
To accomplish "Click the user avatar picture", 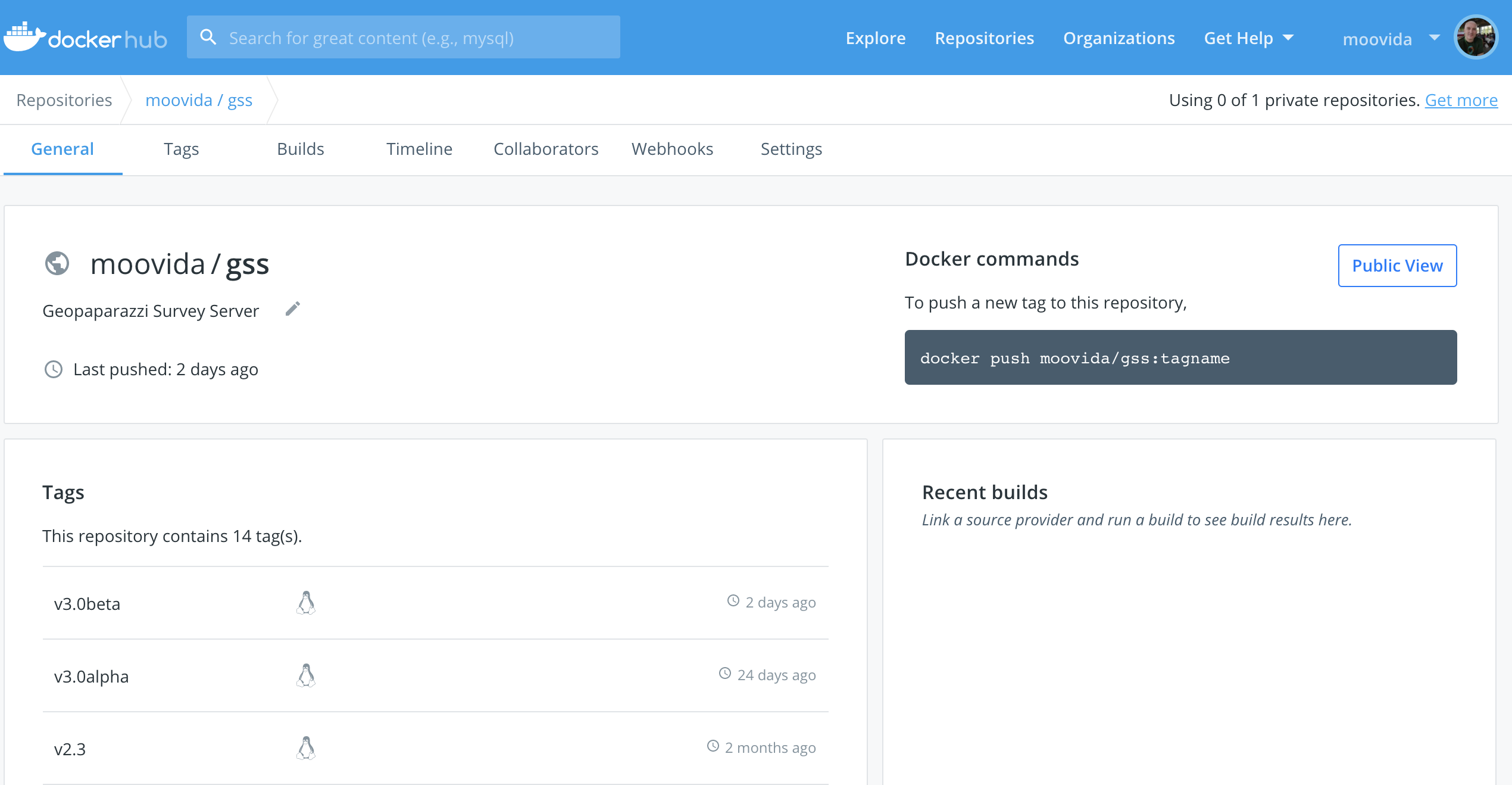I will click(x=1476, y=38).
